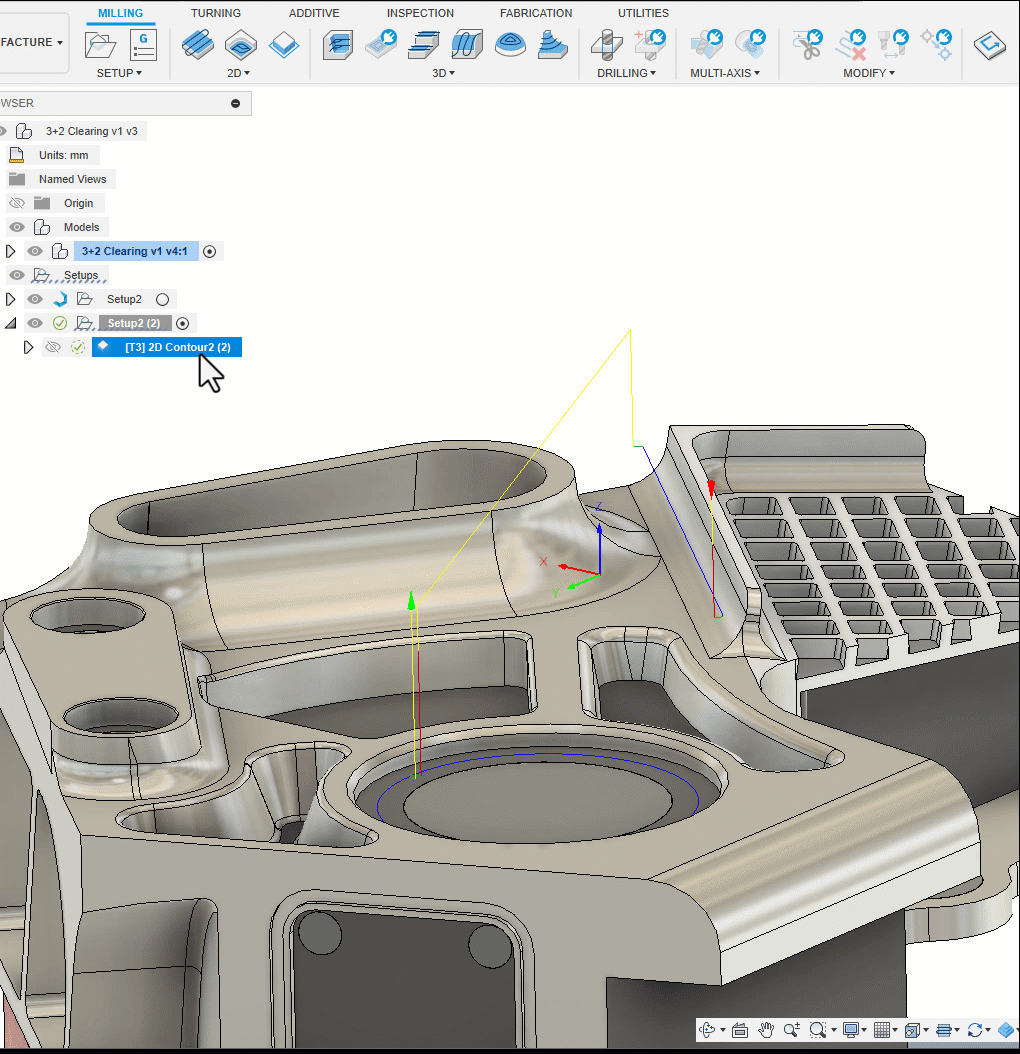Open the Manufacture workspace switcher button
The image size is (1020, 1054).
(32, 43)
